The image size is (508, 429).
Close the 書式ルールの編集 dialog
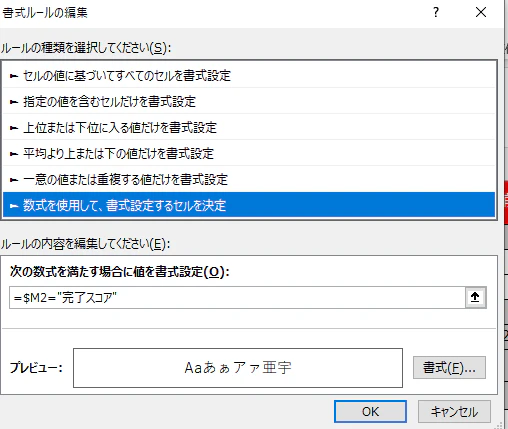point(481,12)
